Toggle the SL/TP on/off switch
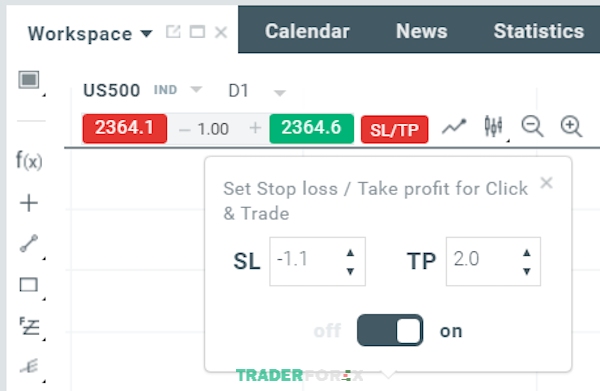This screenshot has height=391, width=600. tap(390, 330)
